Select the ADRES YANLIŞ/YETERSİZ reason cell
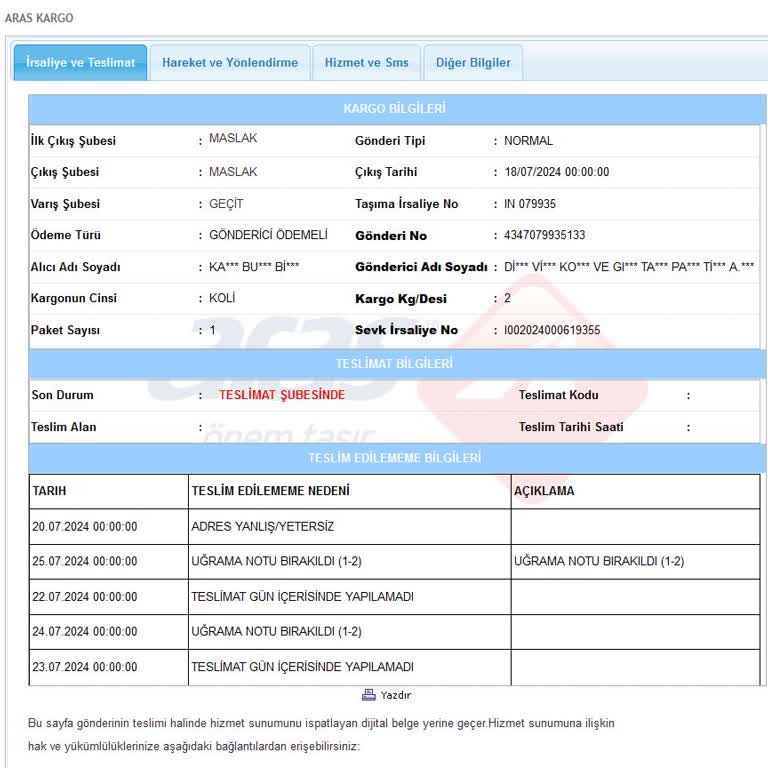 pyautogui.click(x=262, y=527)
